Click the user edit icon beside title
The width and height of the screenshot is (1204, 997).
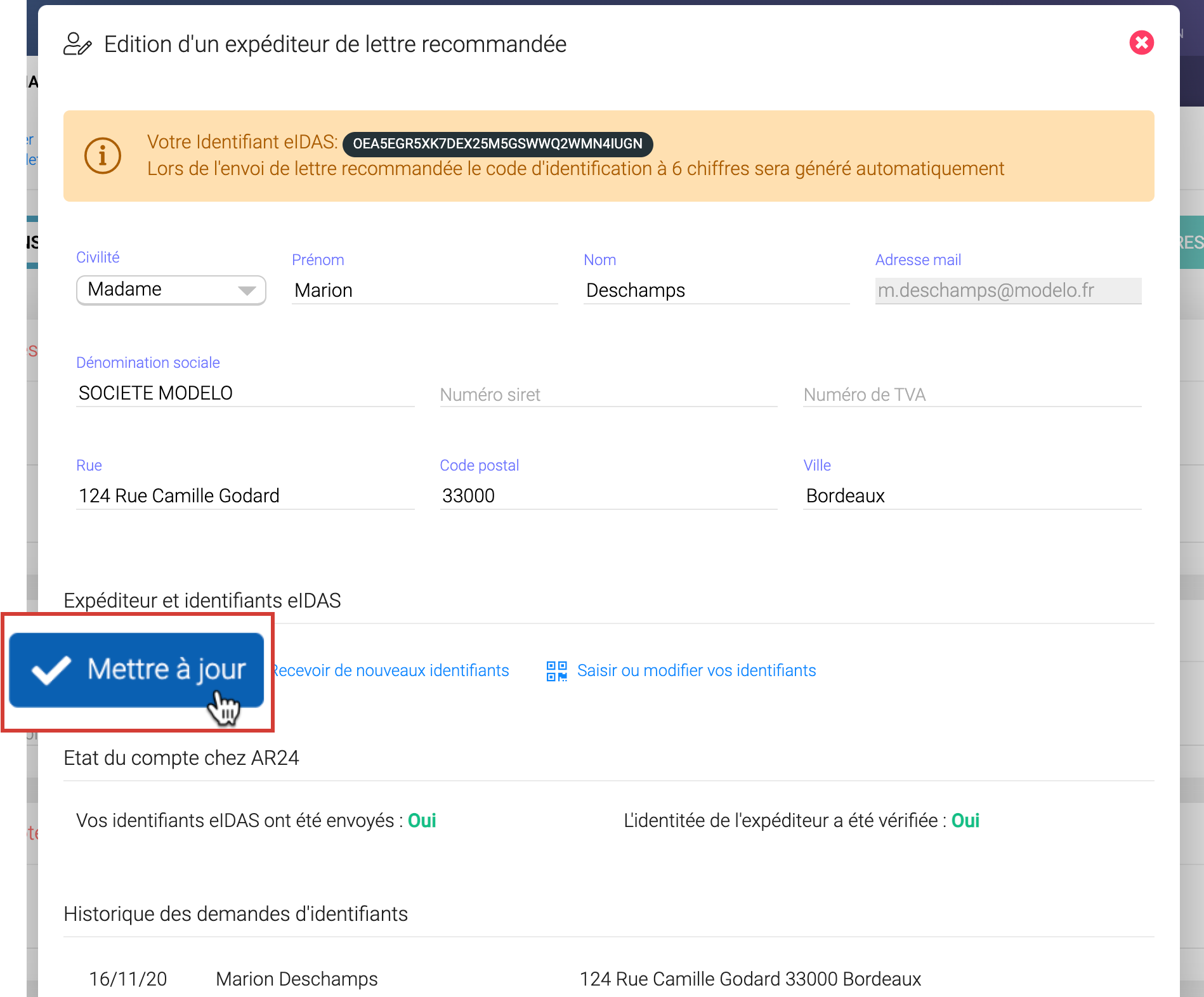[x=77, y=44]
